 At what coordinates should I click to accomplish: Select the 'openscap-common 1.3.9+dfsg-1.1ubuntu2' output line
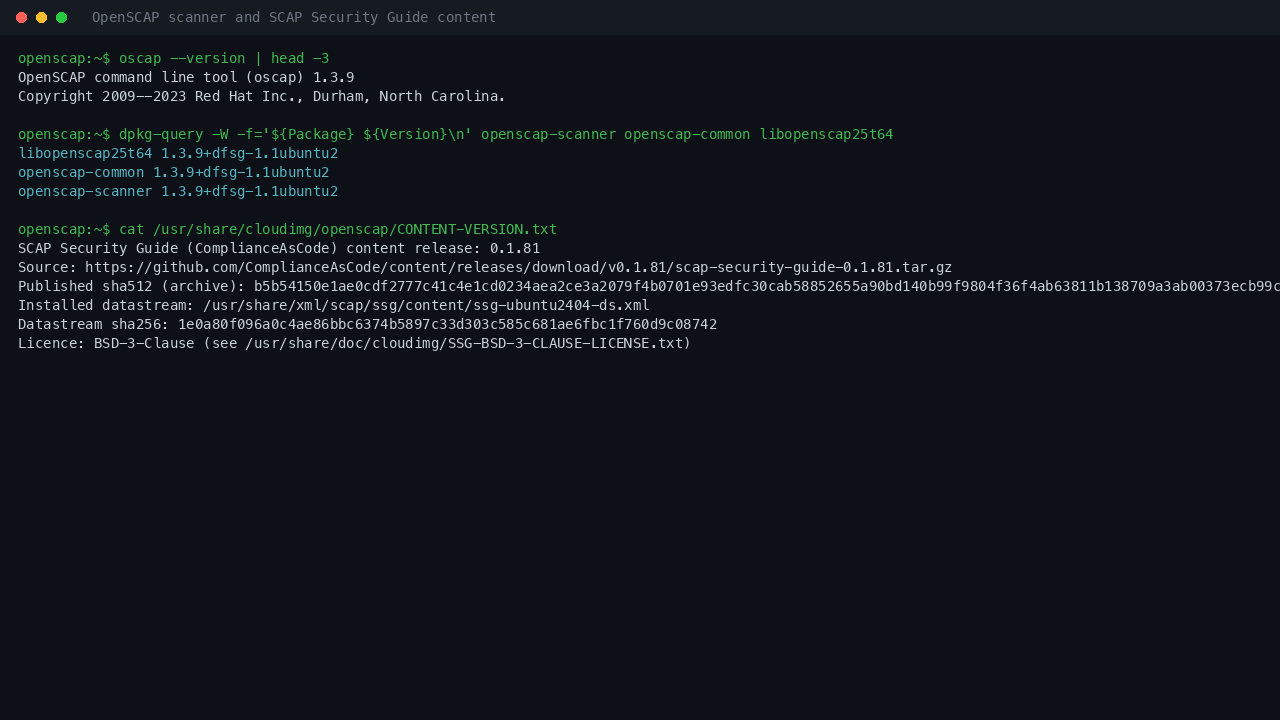pyautogui.click(x=174, y=172)
